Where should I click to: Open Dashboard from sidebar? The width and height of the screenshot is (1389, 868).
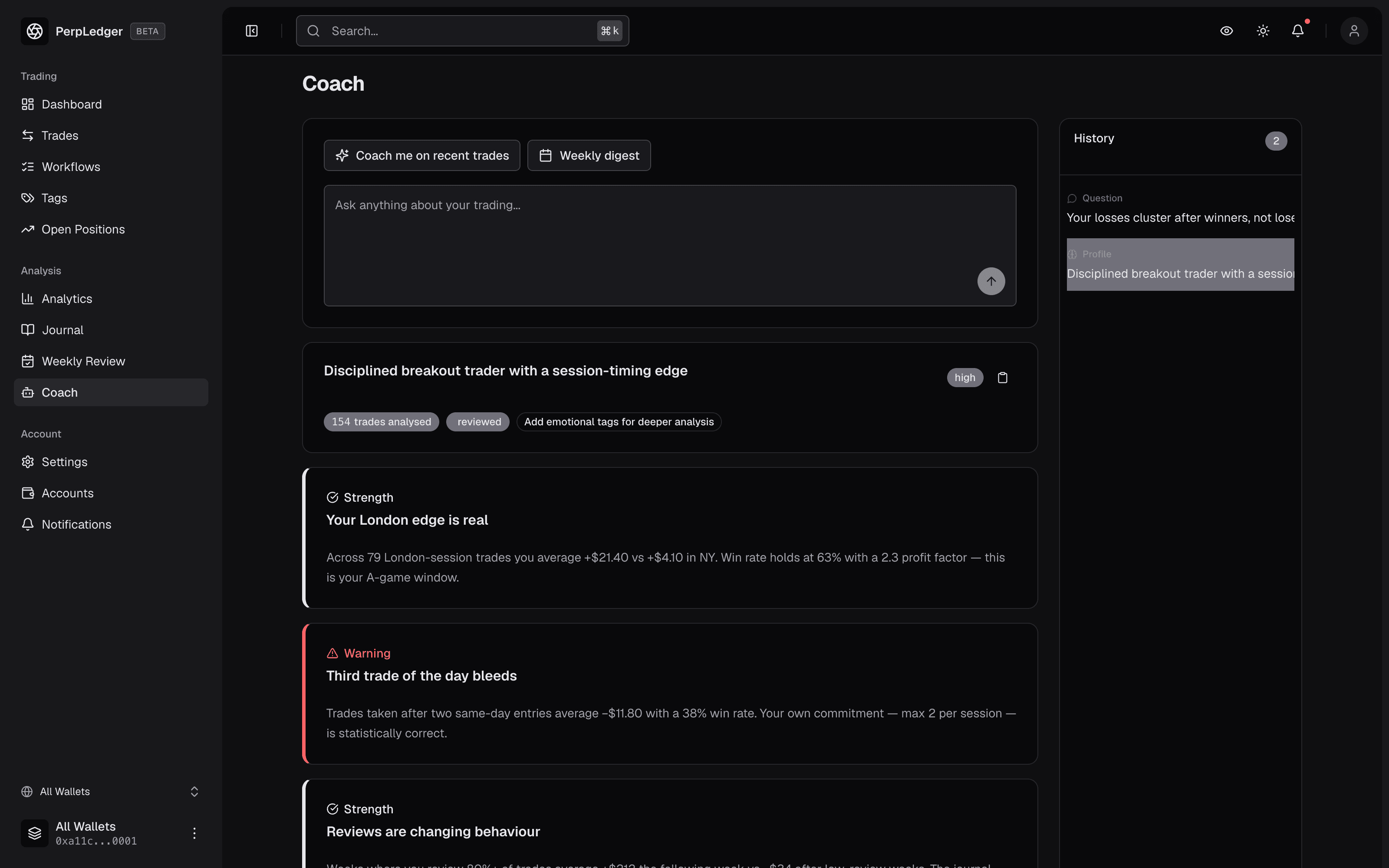(111, 105)
